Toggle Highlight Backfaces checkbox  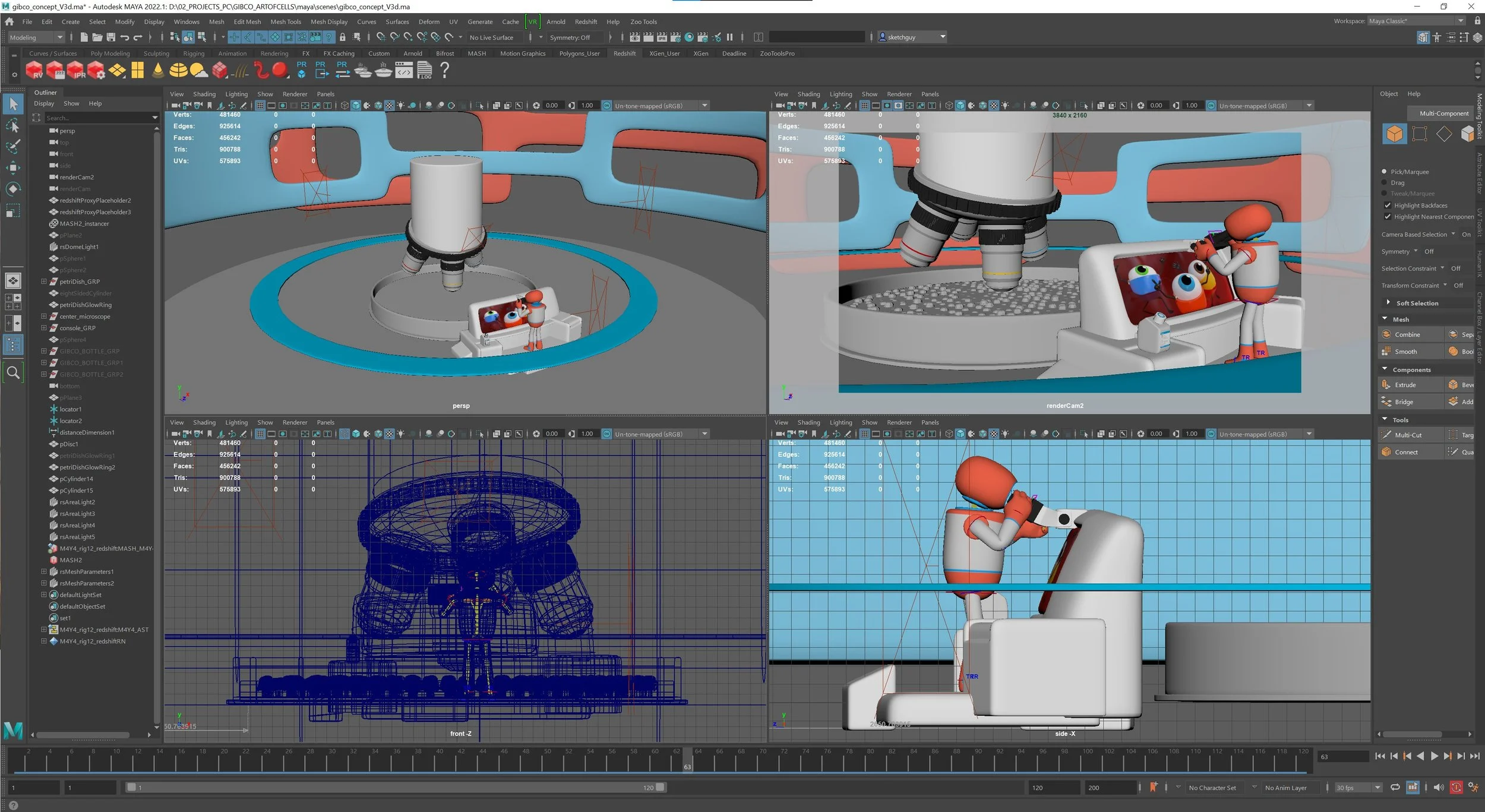1388,206
